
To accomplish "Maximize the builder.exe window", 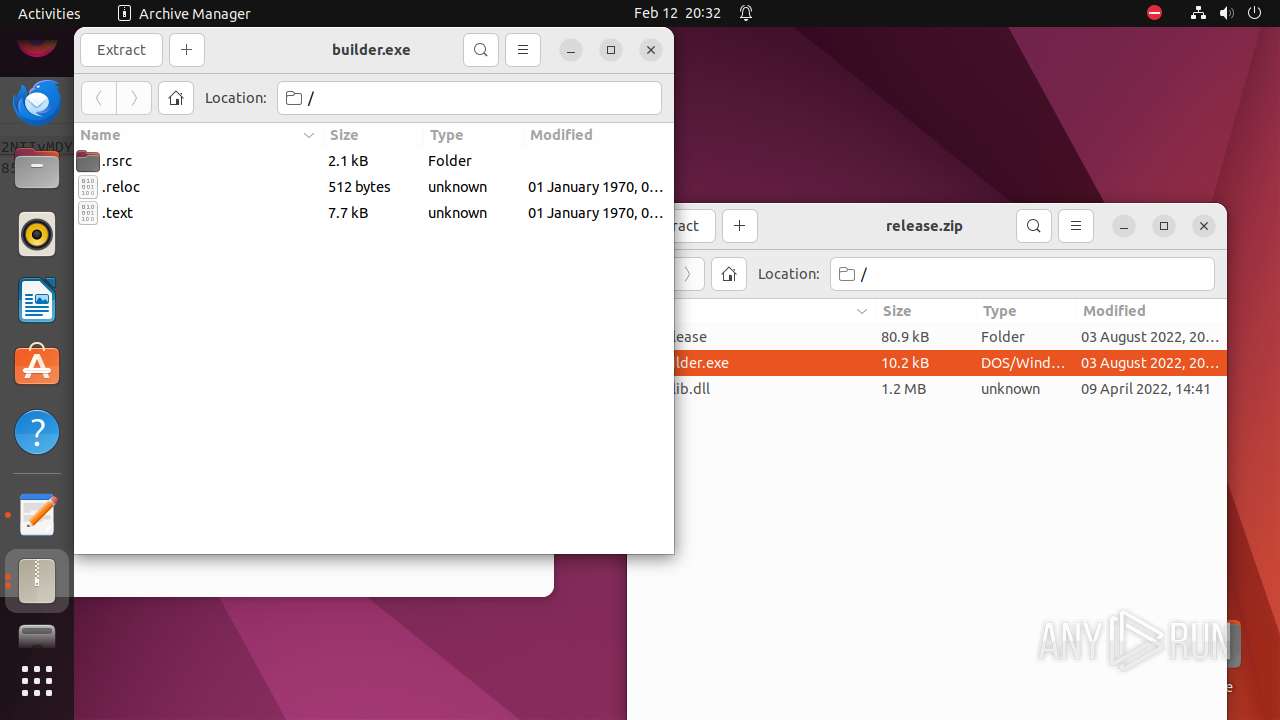I will [x=611, y=50].
